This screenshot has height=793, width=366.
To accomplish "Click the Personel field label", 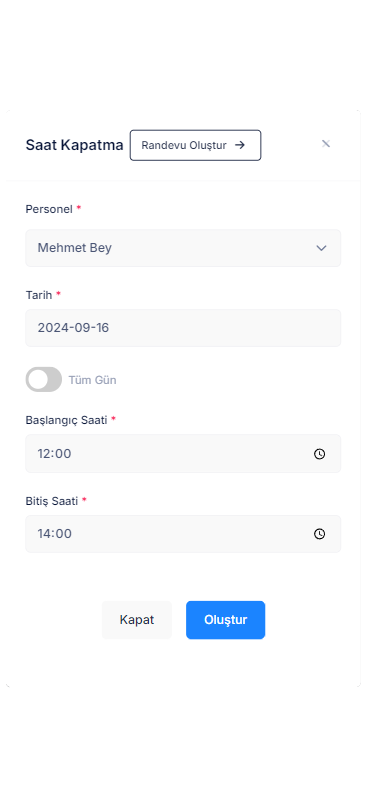I will tap(49, 209).
